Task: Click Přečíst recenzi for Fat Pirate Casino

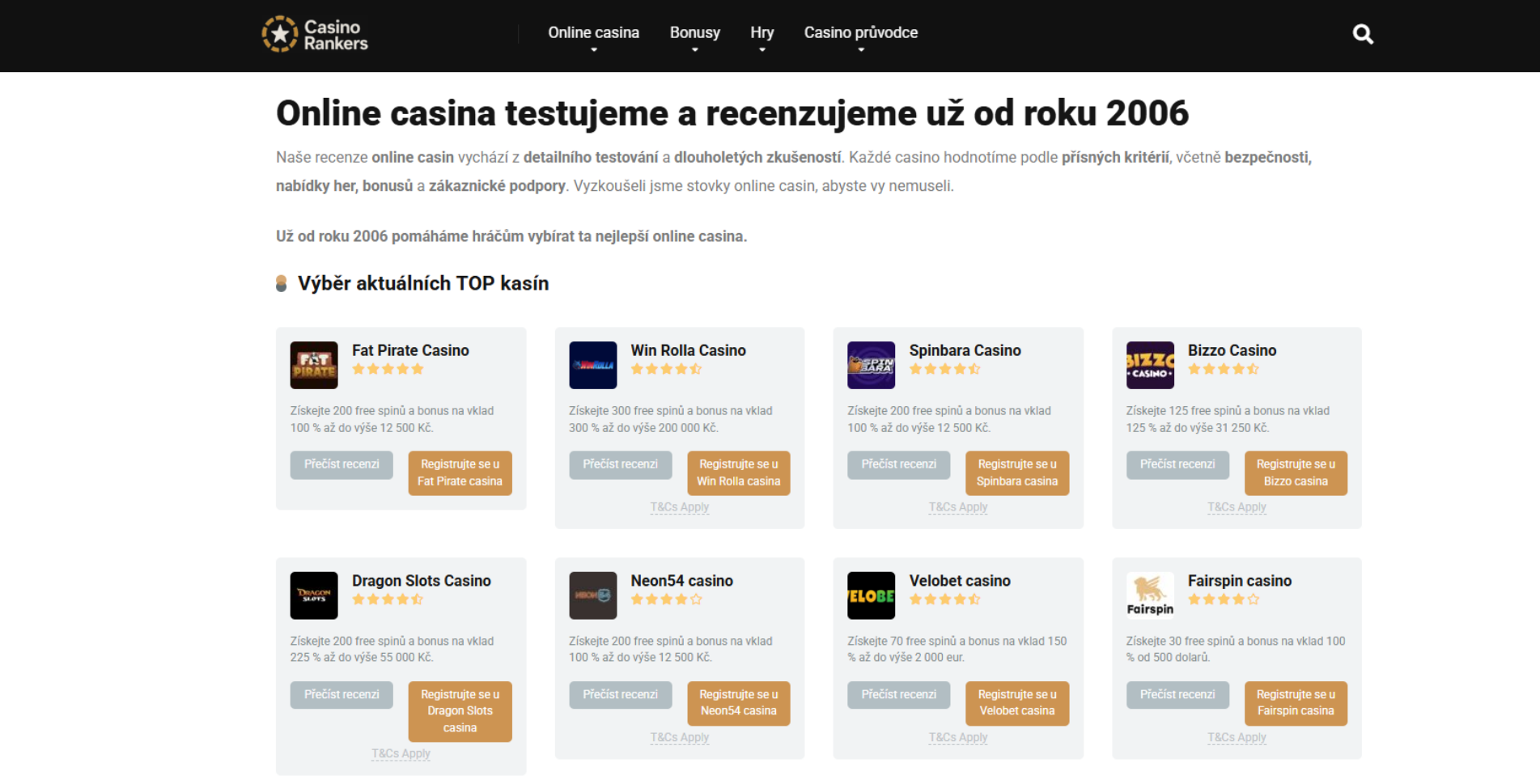Action: click(341, 464)
